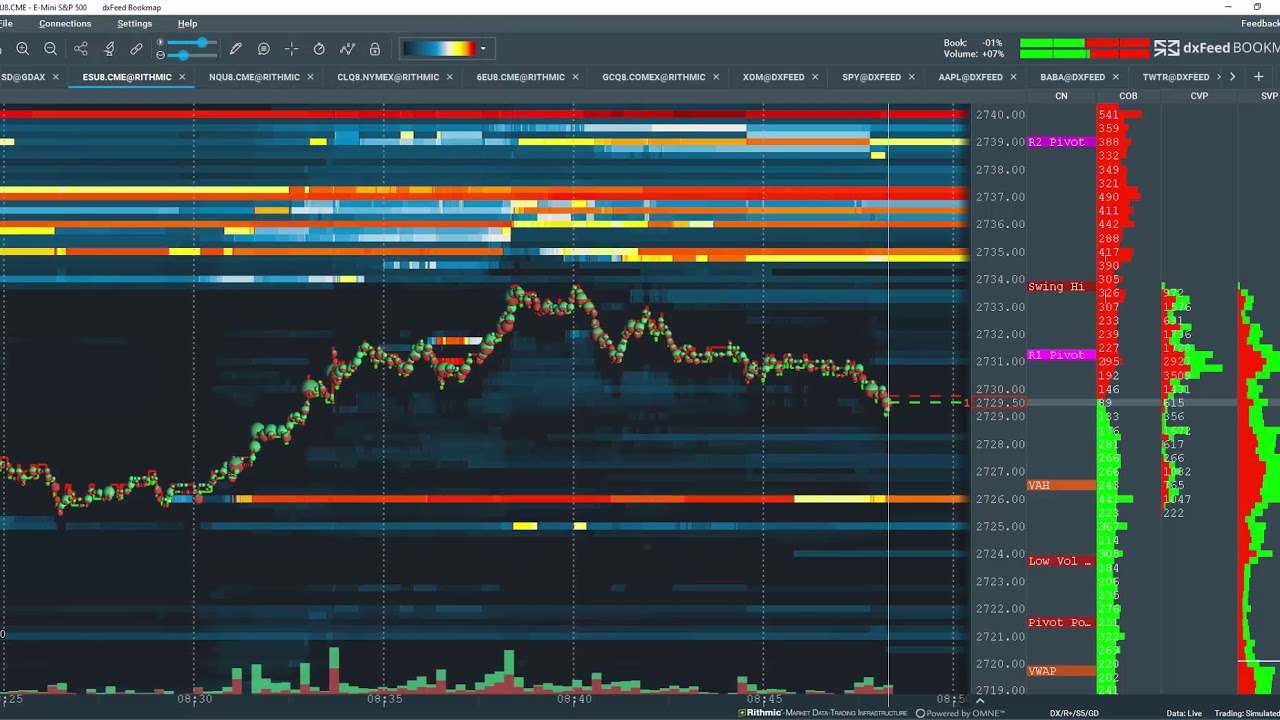Close the BABA@DXFEED tab

pos(1116,77)
